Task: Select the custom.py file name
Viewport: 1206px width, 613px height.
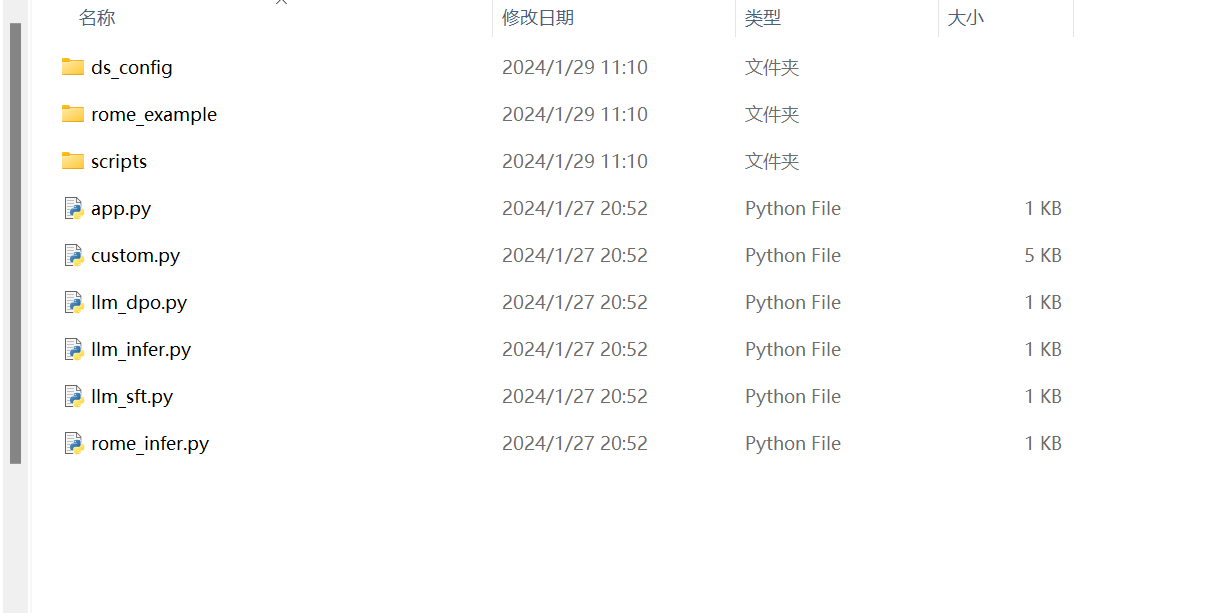Action: [x=134, y=255]
